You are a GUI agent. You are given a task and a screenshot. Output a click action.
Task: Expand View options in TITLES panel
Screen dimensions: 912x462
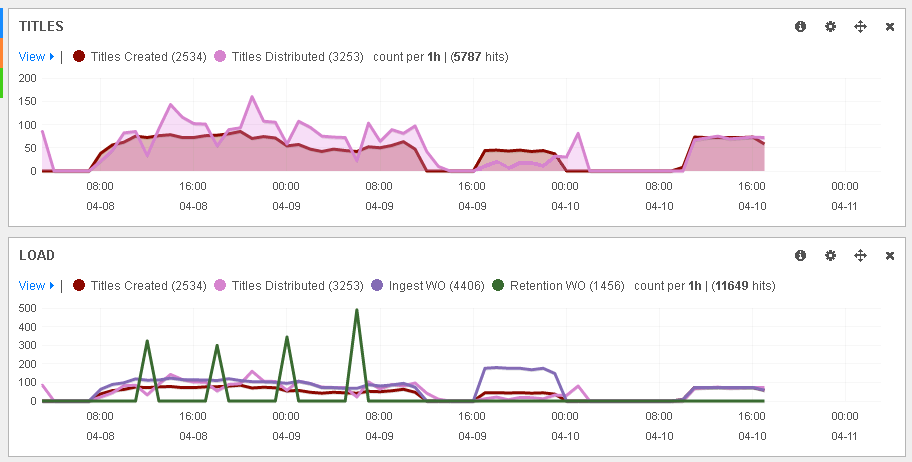pos(36,57)
